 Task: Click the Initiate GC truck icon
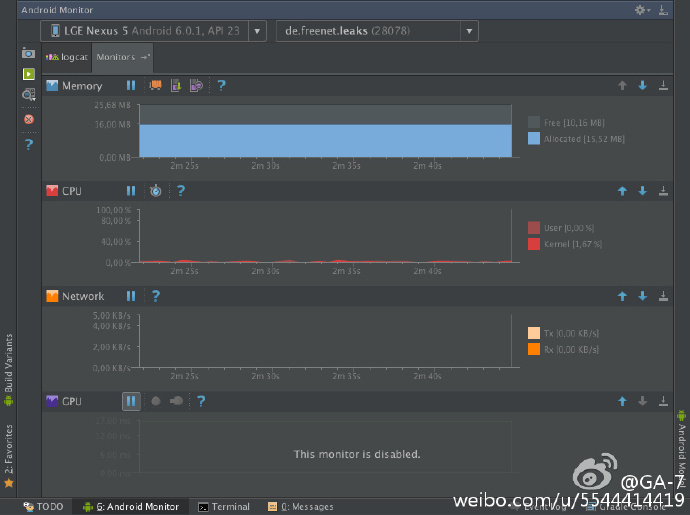point(155,85)
